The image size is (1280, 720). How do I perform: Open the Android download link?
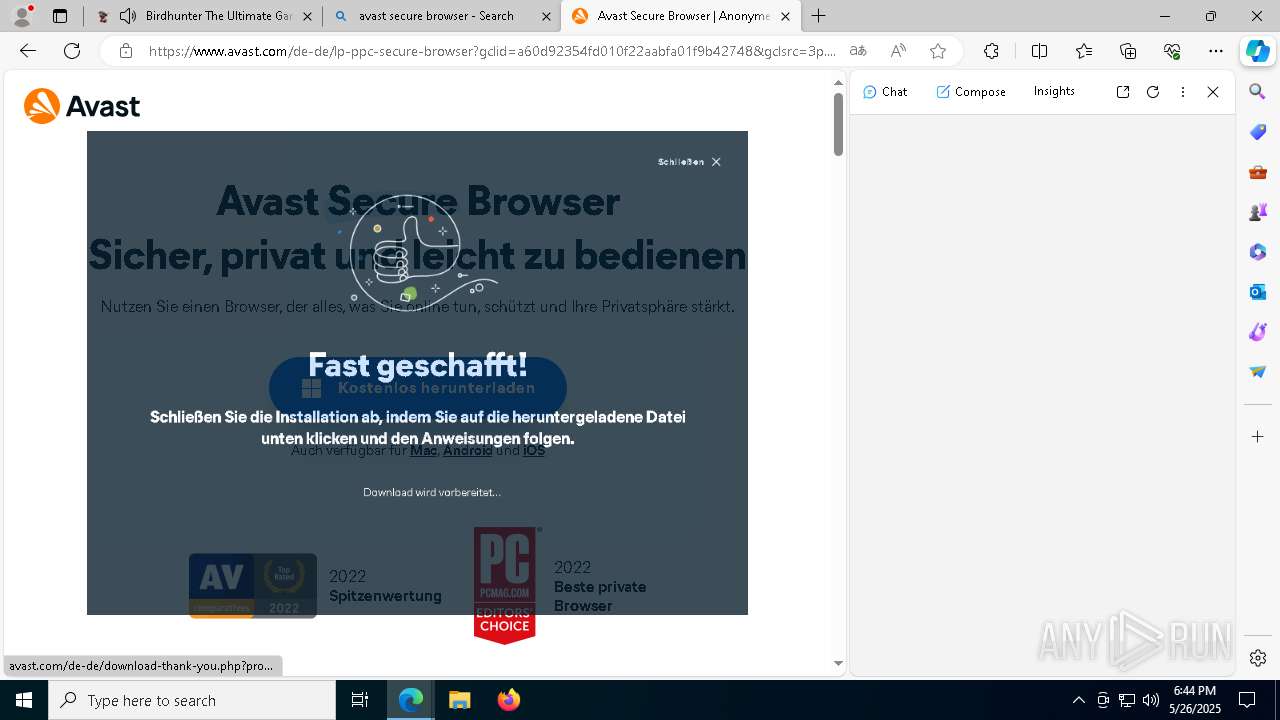pyautogui.click(x=467, y=451)
